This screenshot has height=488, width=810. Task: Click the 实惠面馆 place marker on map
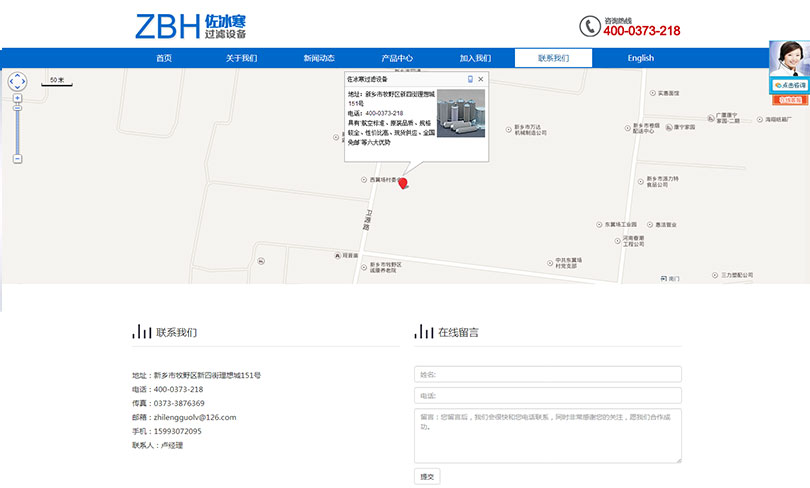click(x=654, y=93)
